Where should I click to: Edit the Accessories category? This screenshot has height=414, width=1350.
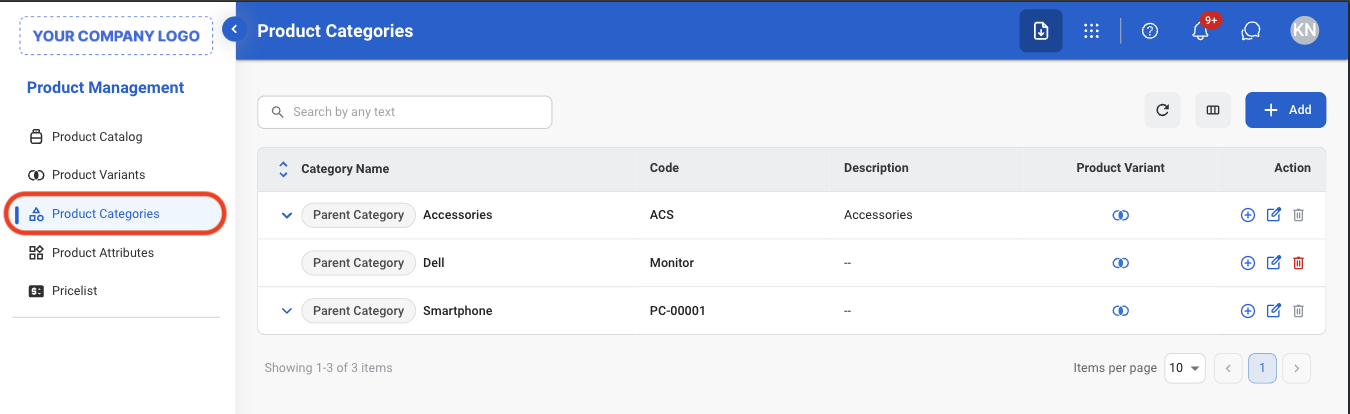tap(1274, 215)
